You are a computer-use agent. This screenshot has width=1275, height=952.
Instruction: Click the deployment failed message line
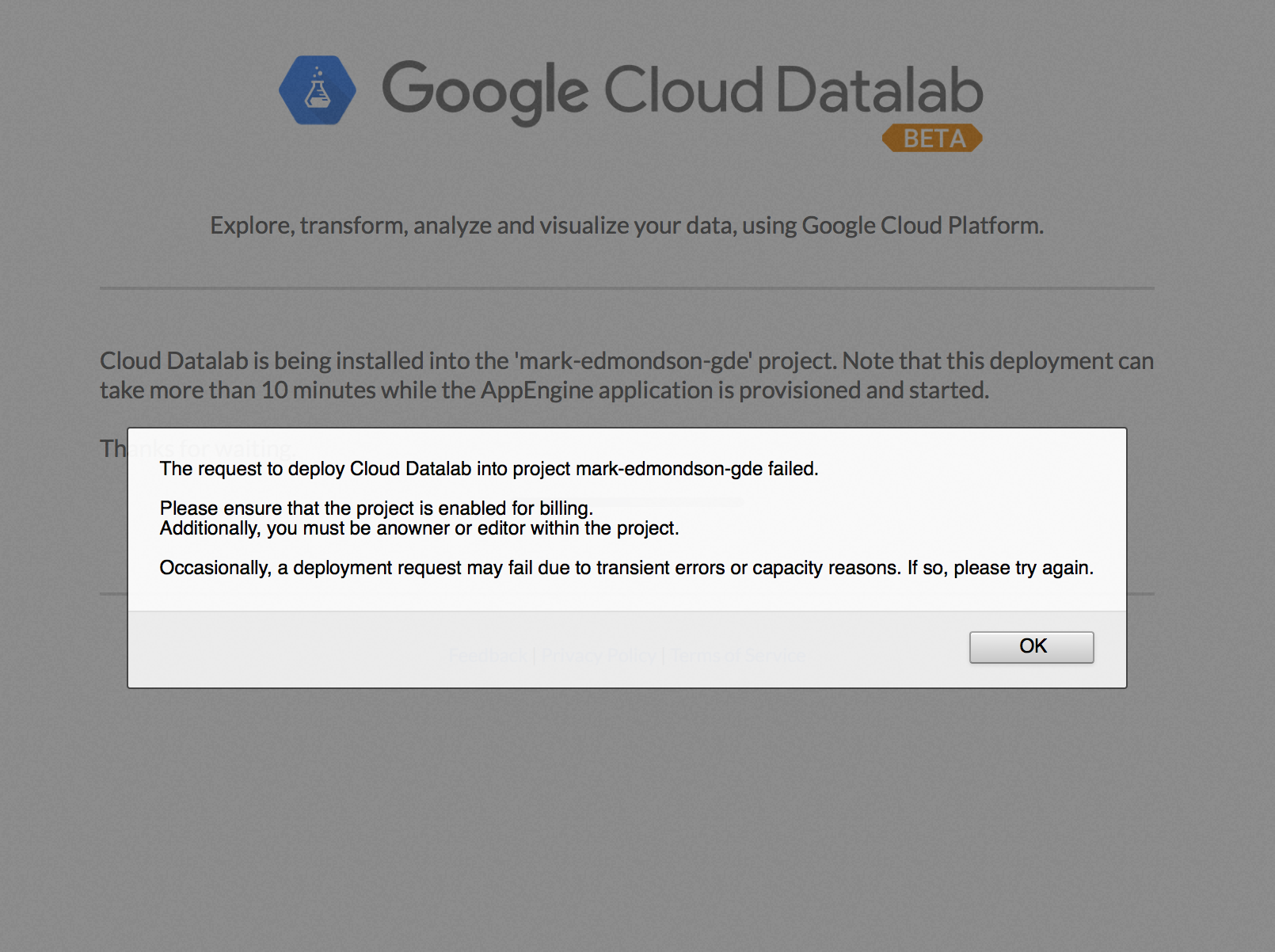[489, 469]
